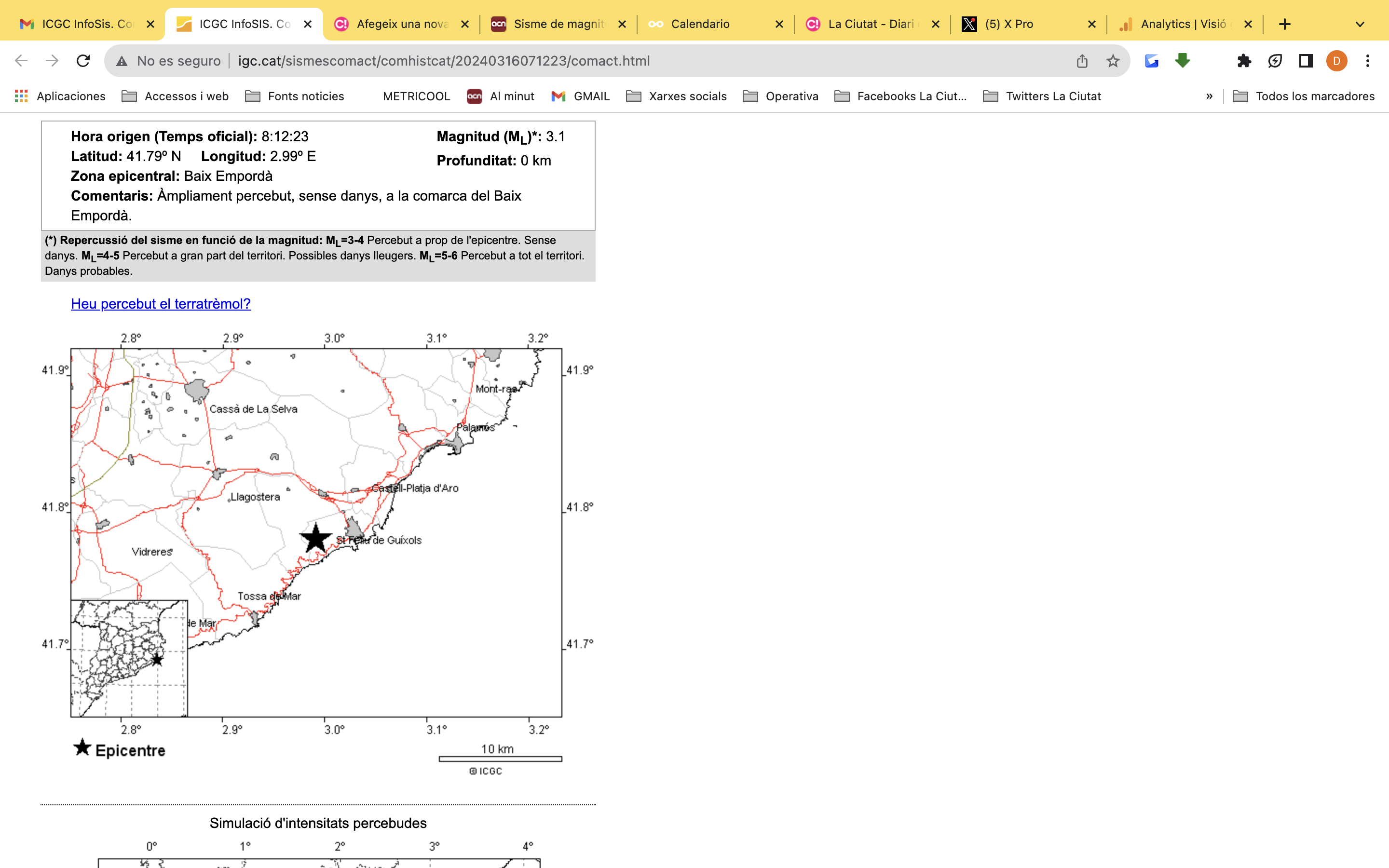Click the green download extension icon
This screenshot has height=868, width=1389.
click(x=1183, y=60)
